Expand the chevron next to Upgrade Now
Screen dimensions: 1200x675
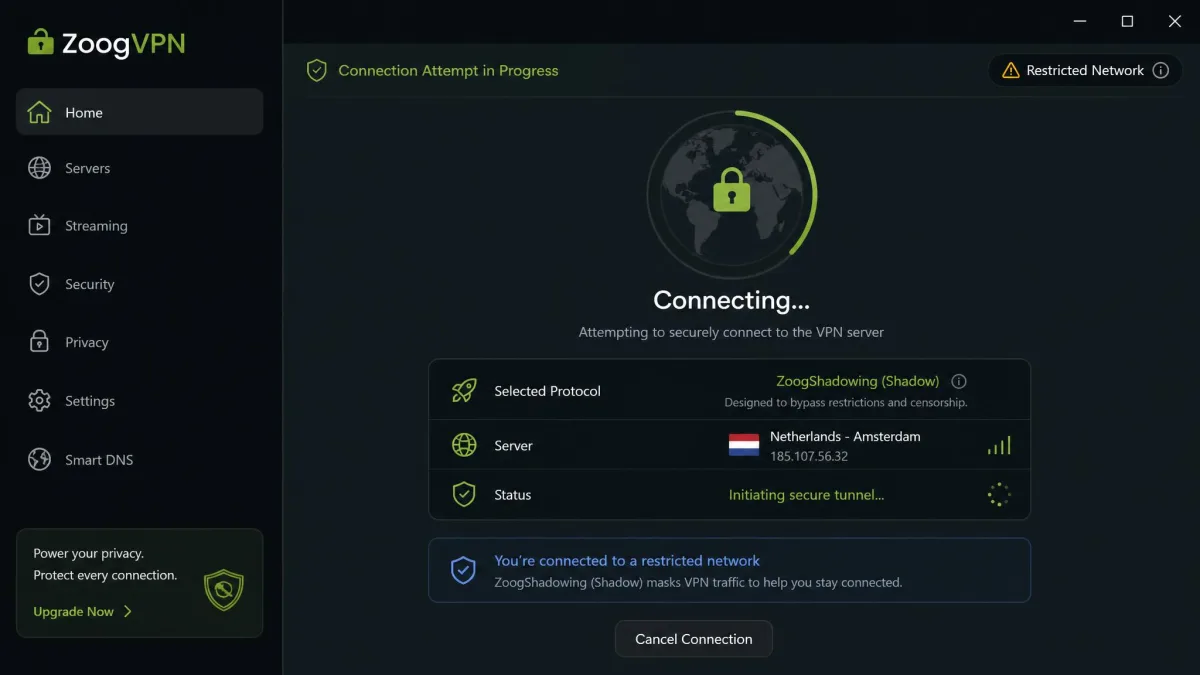(x=128, y=611)
